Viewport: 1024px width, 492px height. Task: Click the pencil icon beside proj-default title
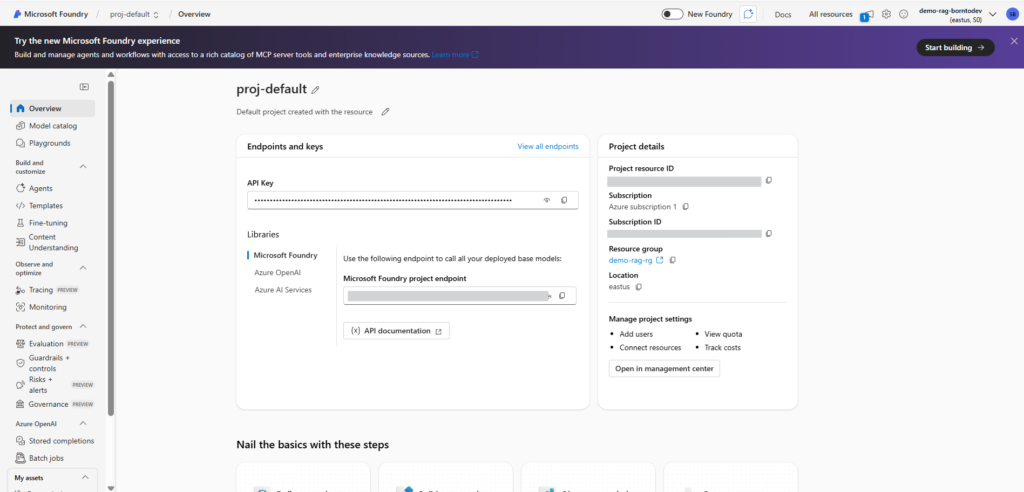(316, 90)
